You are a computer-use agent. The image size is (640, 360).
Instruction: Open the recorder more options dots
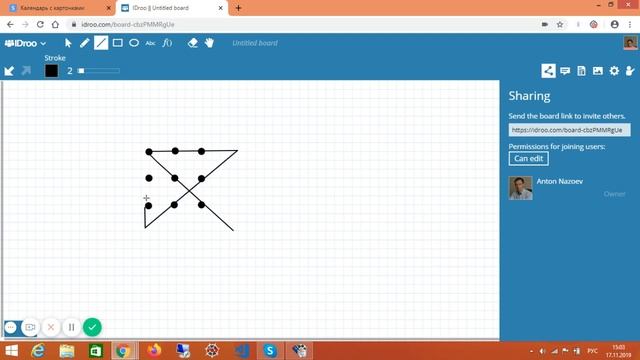pyautogui.click(x=11, y=327)
